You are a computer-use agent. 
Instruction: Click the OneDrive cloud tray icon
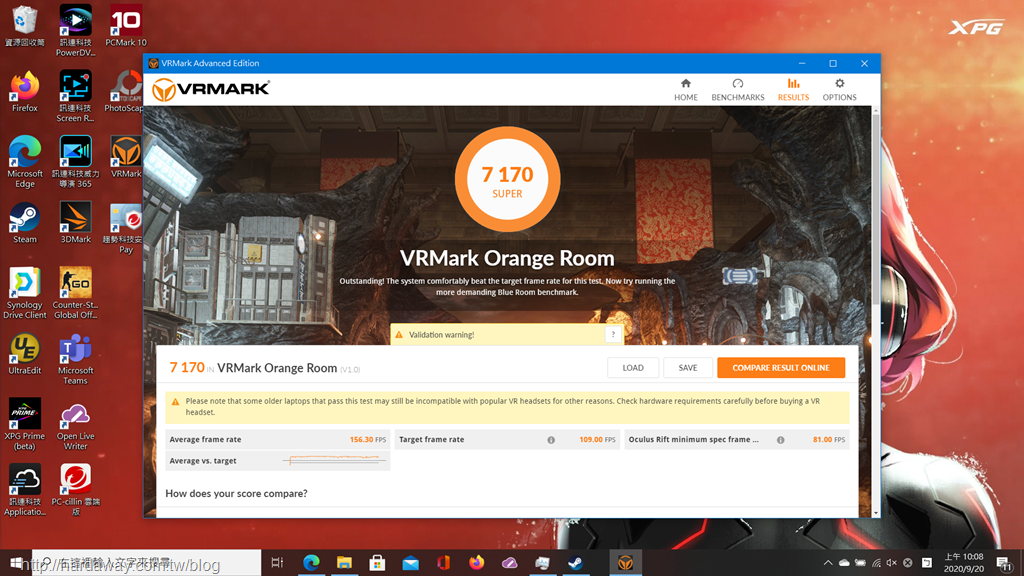[x=844, y=562]
